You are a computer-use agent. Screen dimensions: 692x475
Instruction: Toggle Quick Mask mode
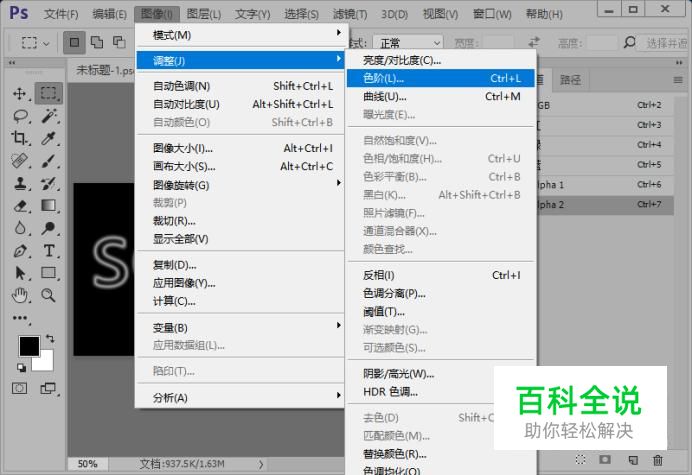point(19,388)
